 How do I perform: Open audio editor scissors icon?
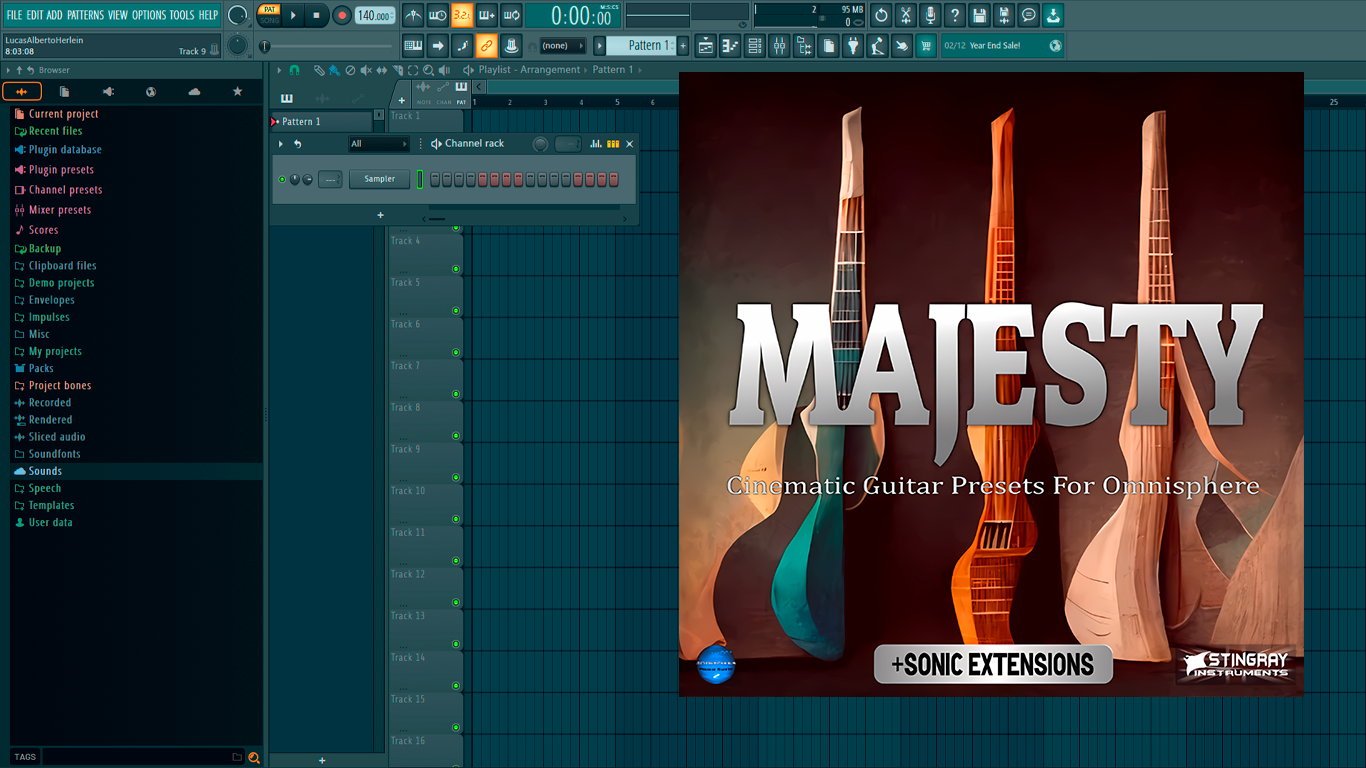pos(906,15)
